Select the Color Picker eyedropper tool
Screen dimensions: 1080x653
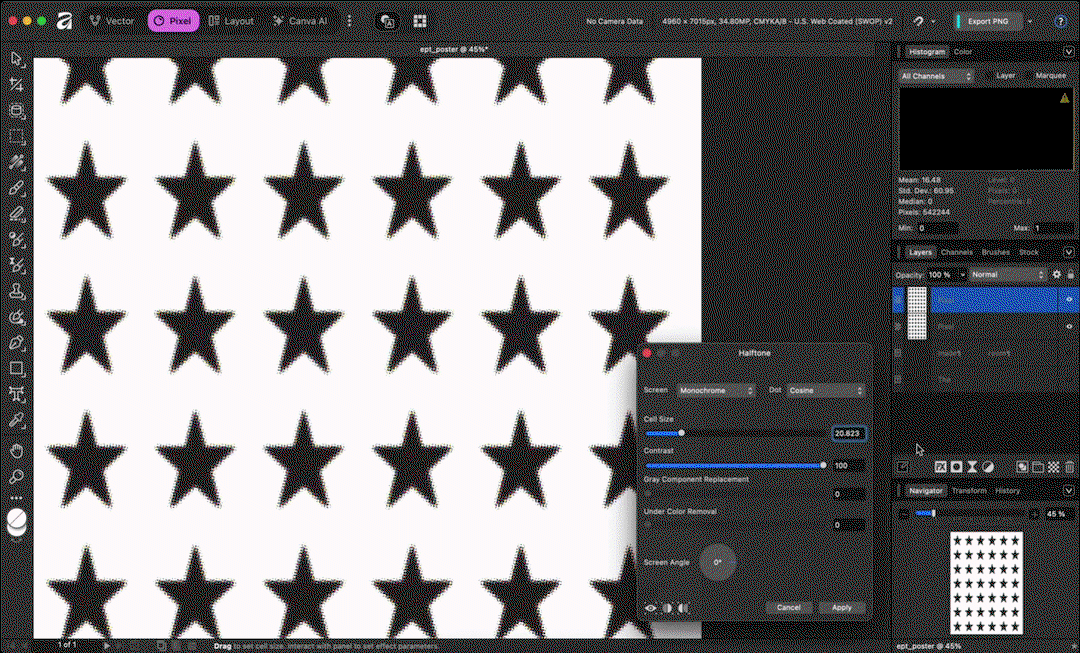[17, 420]
